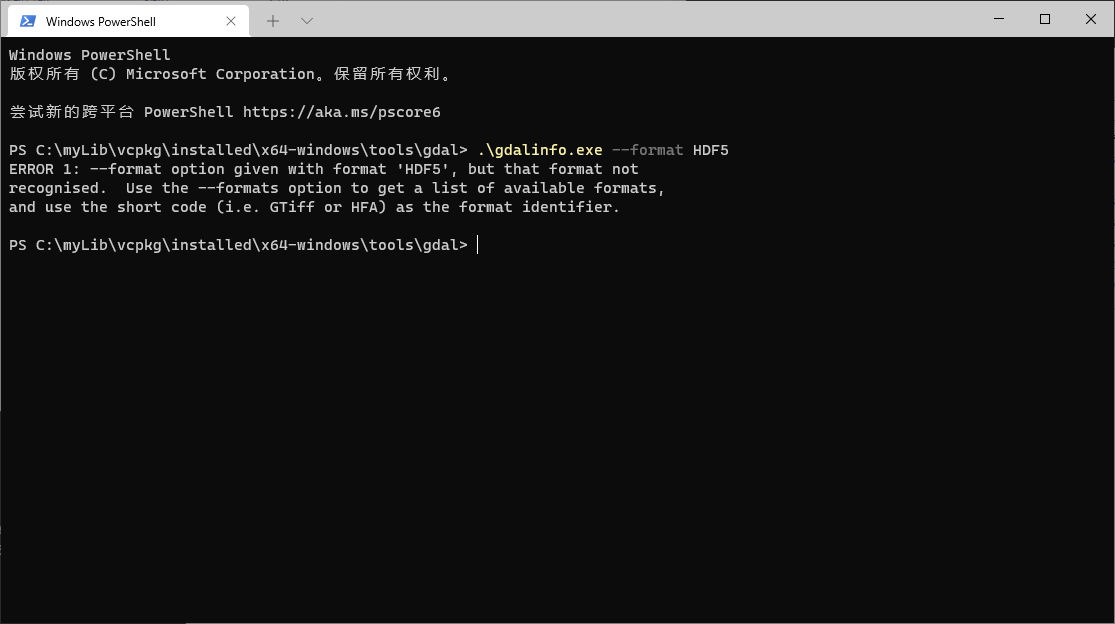Viewport: 1115px width, 624px height.
Task: Click the X icon on the PowerShell tab
Action: tap(230, 20)
